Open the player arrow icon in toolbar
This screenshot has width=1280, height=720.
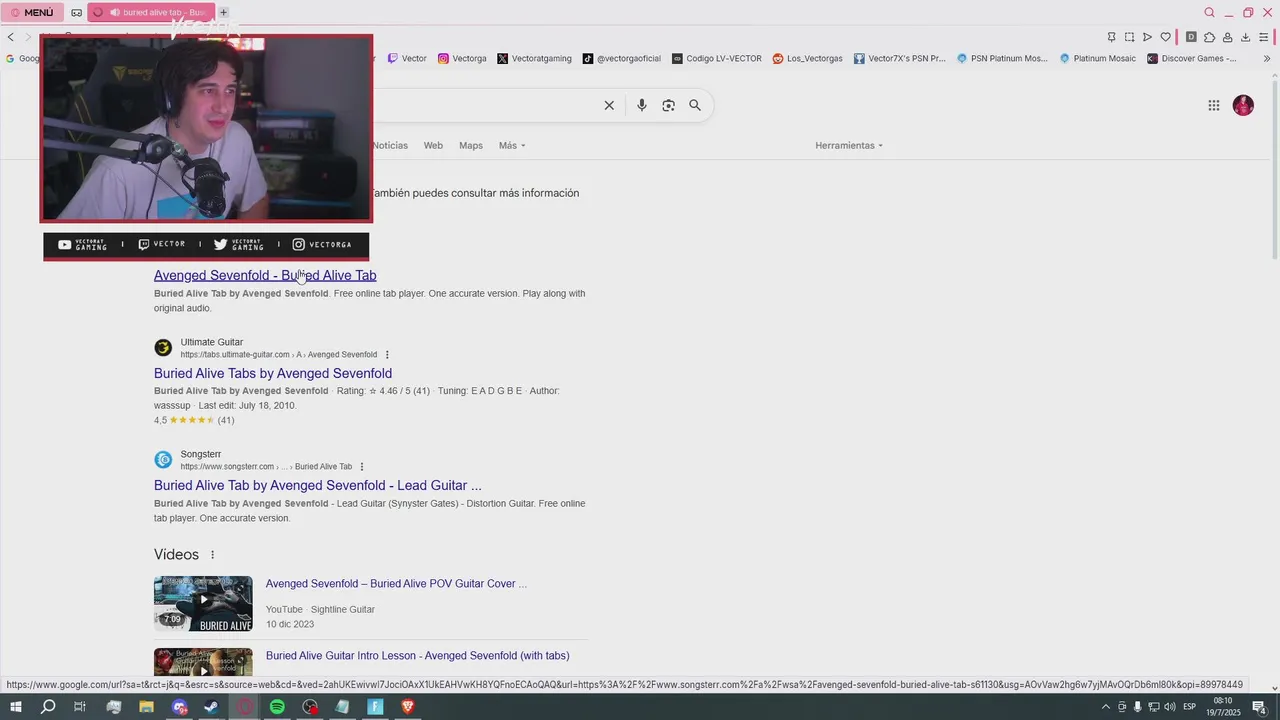[1147, 37]
